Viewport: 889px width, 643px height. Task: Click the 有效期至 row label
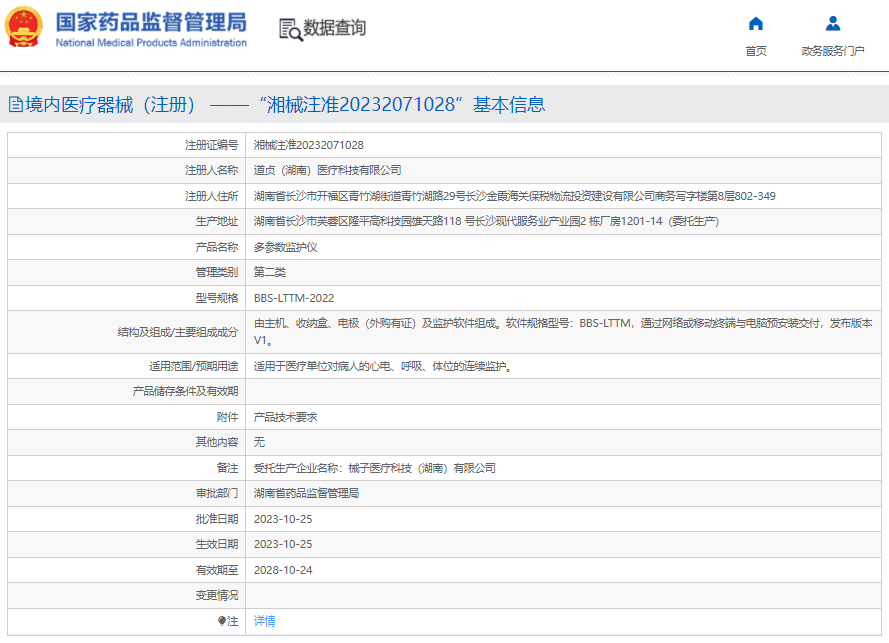pos(217,570)
